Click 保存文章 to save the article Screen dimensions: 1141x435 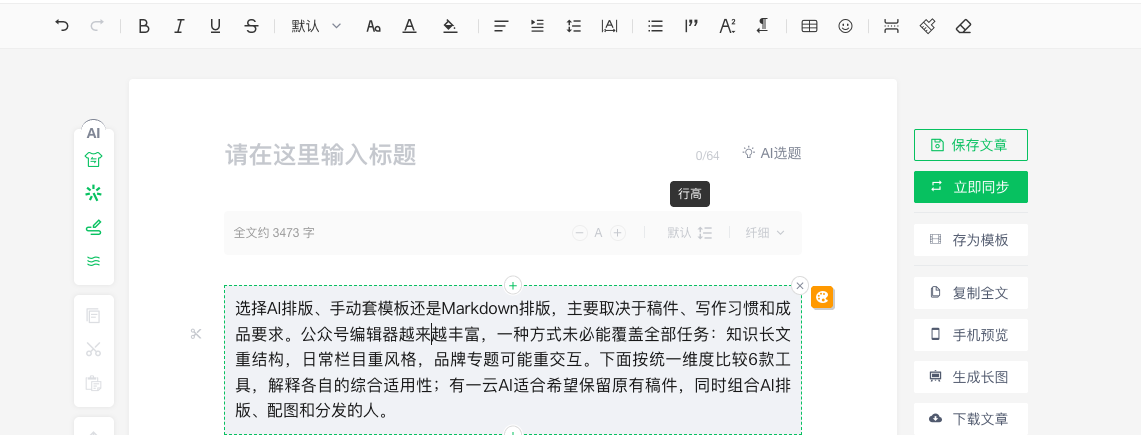971,145
